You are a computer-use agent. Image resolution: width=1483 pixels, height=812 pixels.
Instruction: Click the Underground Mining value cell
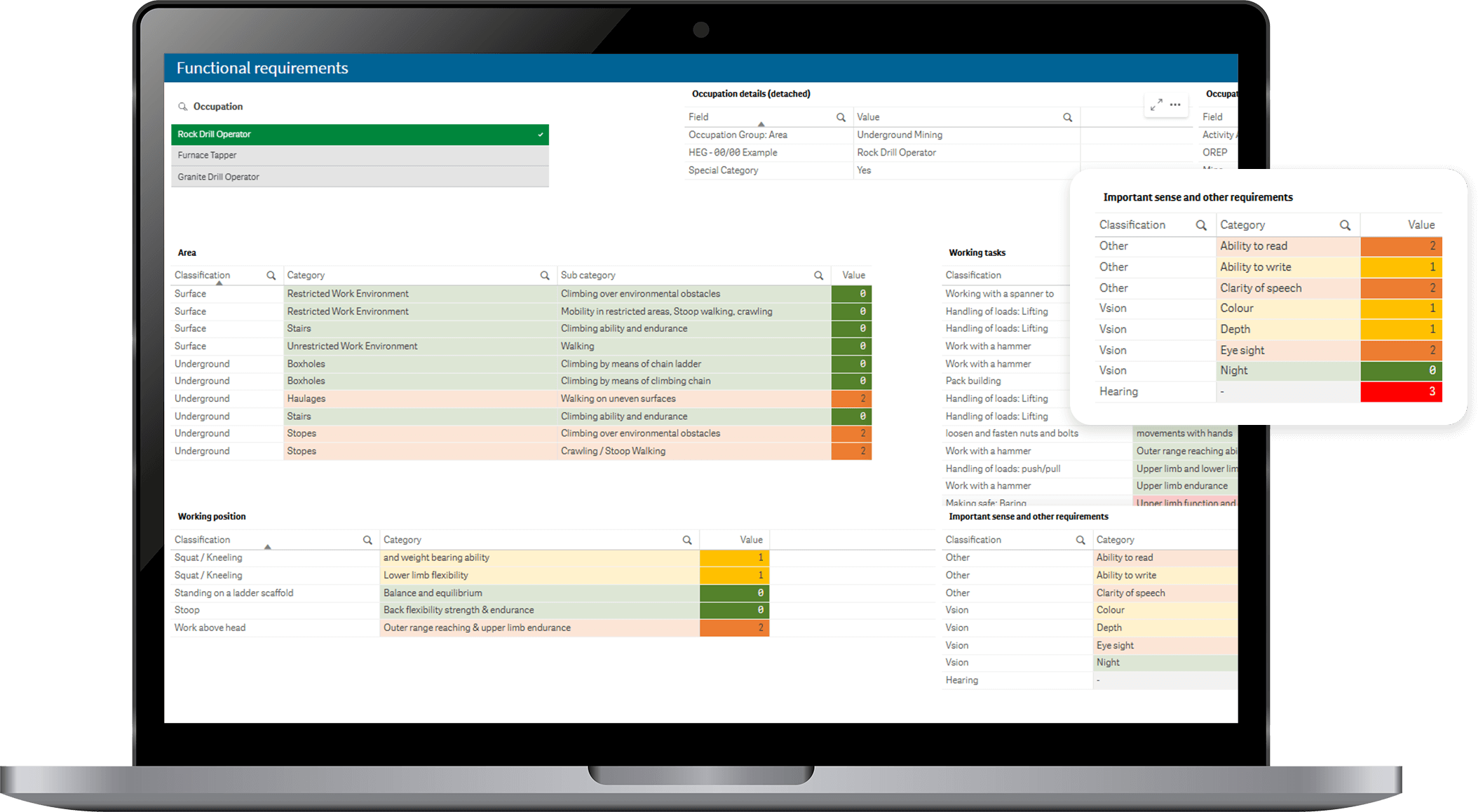point(899,135)
